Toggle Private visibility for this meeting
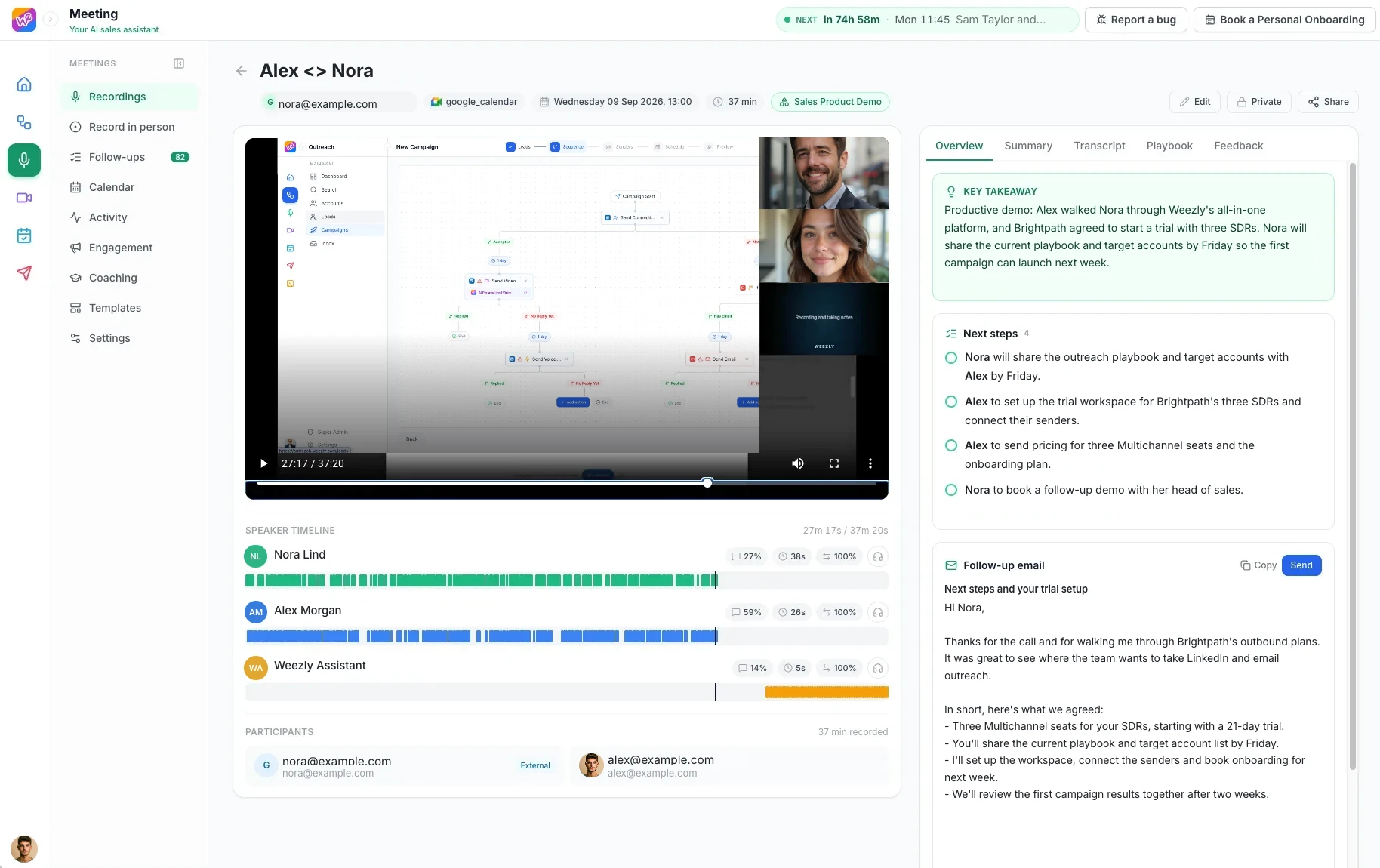The image size is (1380, 868). point(1259,102)
